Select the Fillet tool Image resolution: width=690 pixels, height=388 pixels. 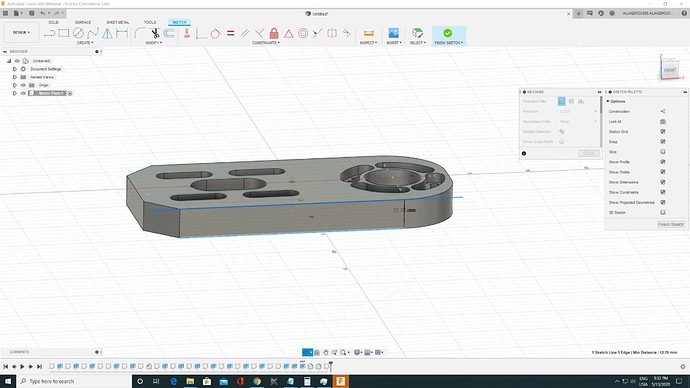click(139, 33)
